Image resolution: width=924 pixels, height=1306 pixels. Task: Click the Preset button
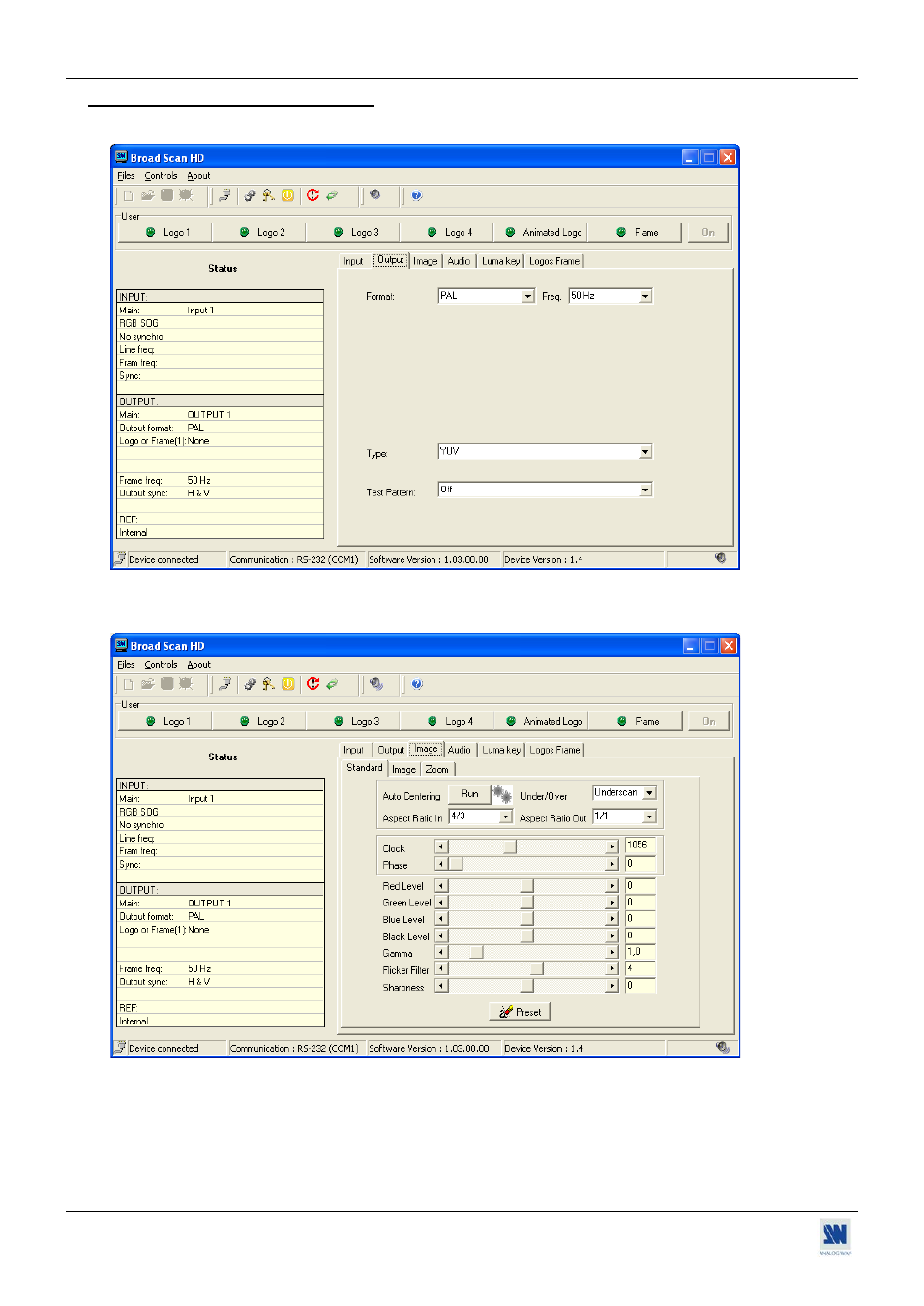520,1012
